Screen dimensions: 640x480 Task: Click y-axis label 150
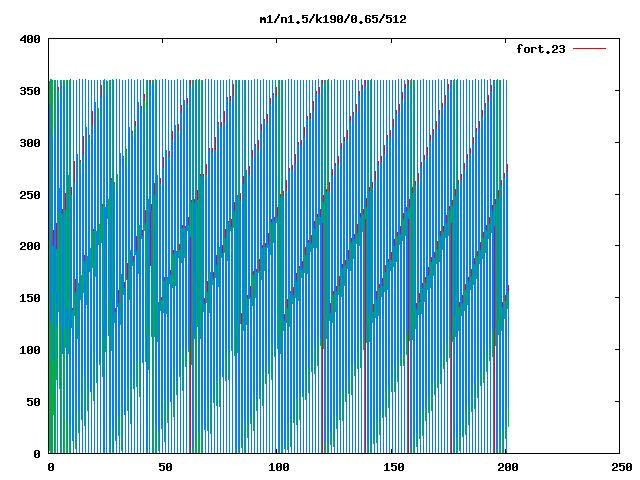tap(30, 298)
